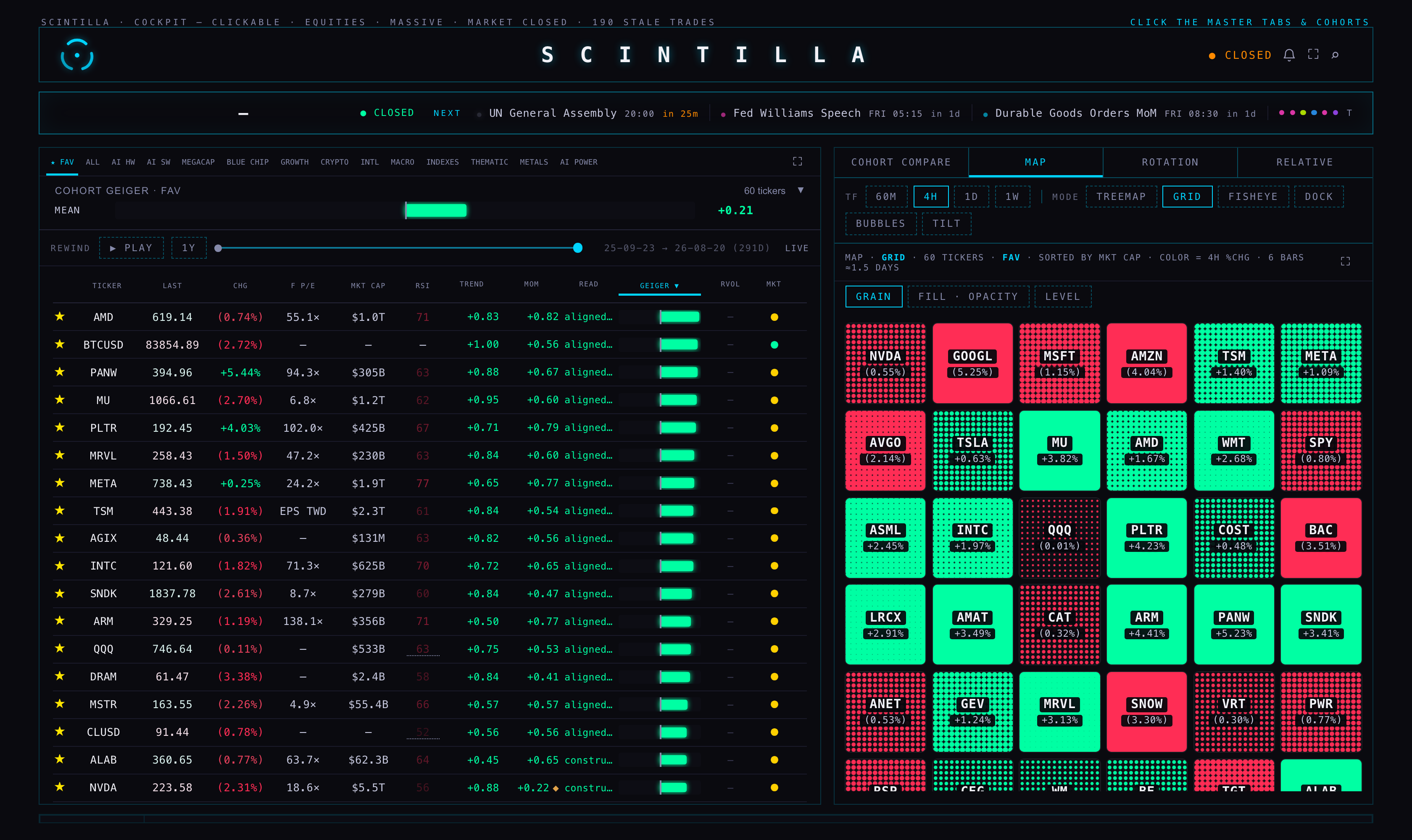Click the DOCK mode button
This screenshot has height=840, width=1412.
pos(1319,197)
